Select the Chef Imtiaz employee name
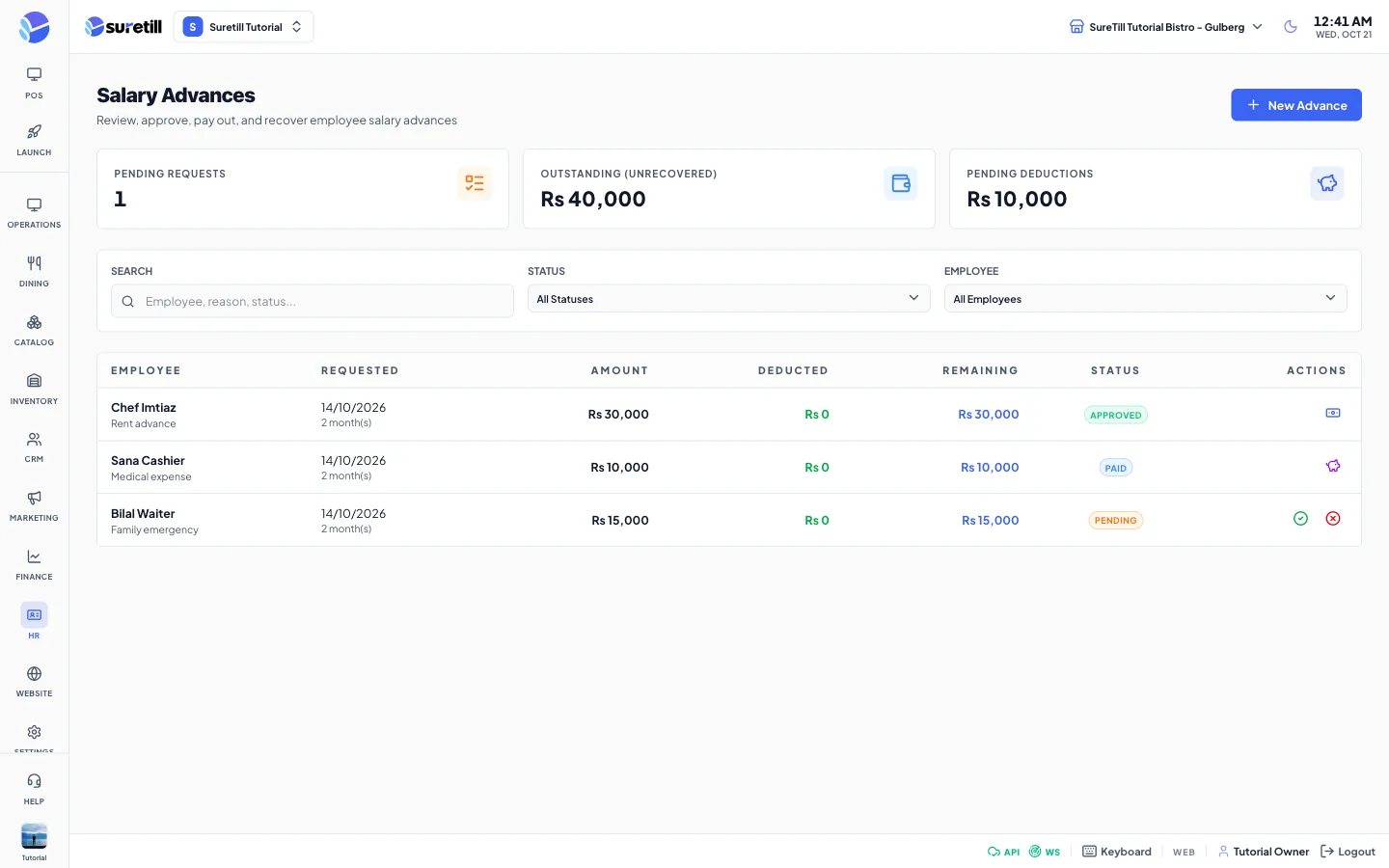 coord(144,408)
